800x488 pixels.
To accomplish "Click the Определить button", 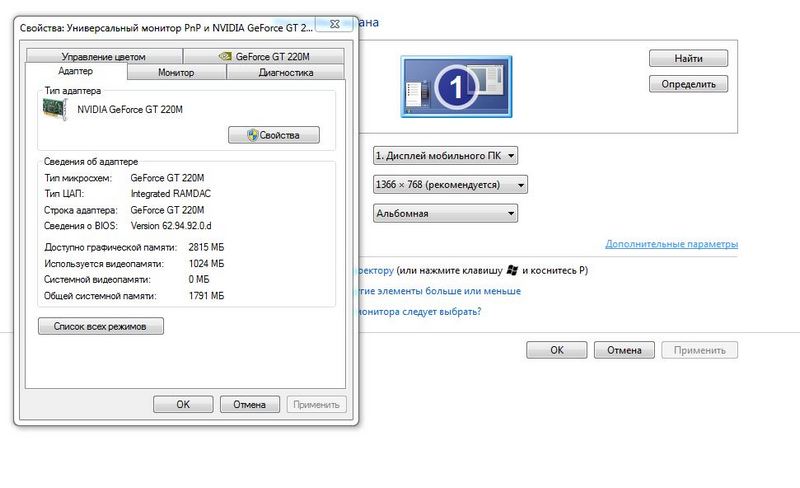I will click(x=688, y=84).
